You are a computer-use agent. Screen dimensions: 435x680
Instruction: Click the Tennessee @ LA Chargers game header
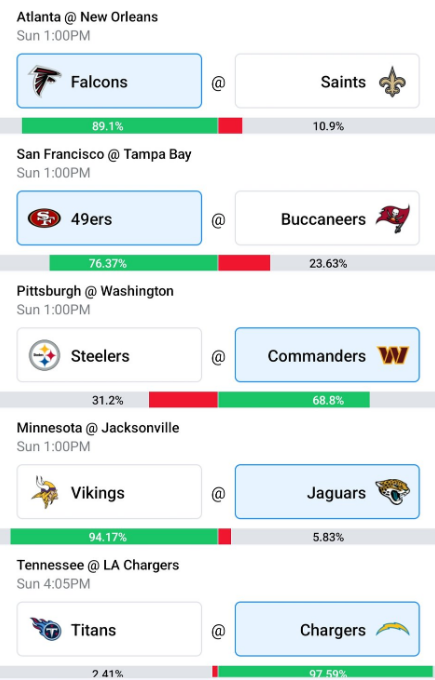coord(98,565)
